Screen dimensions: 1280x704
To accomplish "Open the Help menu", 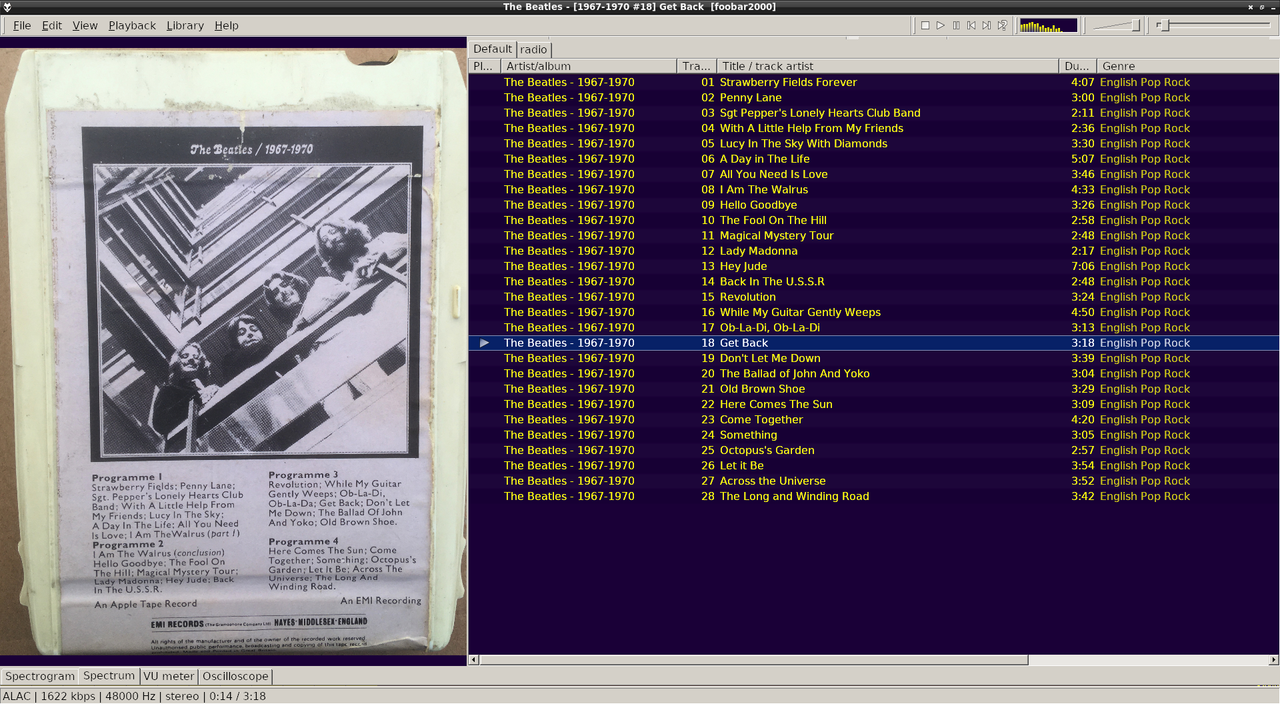I will click(x=227, y=25).
